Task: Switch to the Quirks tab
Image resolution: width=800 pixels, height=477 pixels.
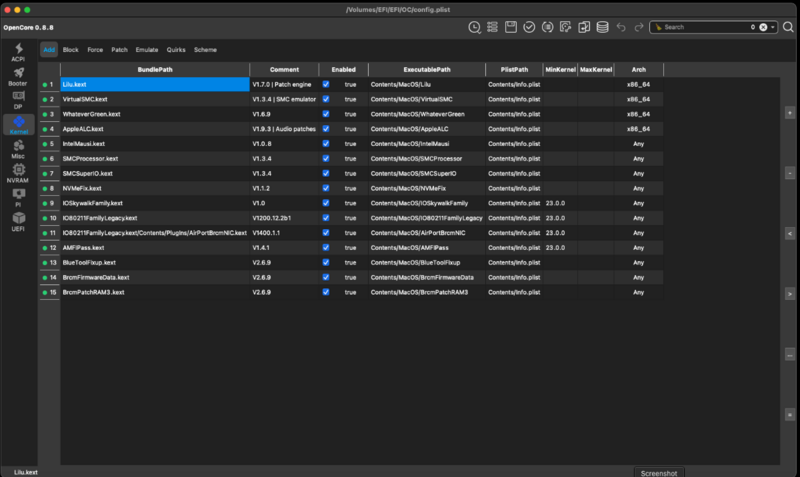Action: pos(176,49)
